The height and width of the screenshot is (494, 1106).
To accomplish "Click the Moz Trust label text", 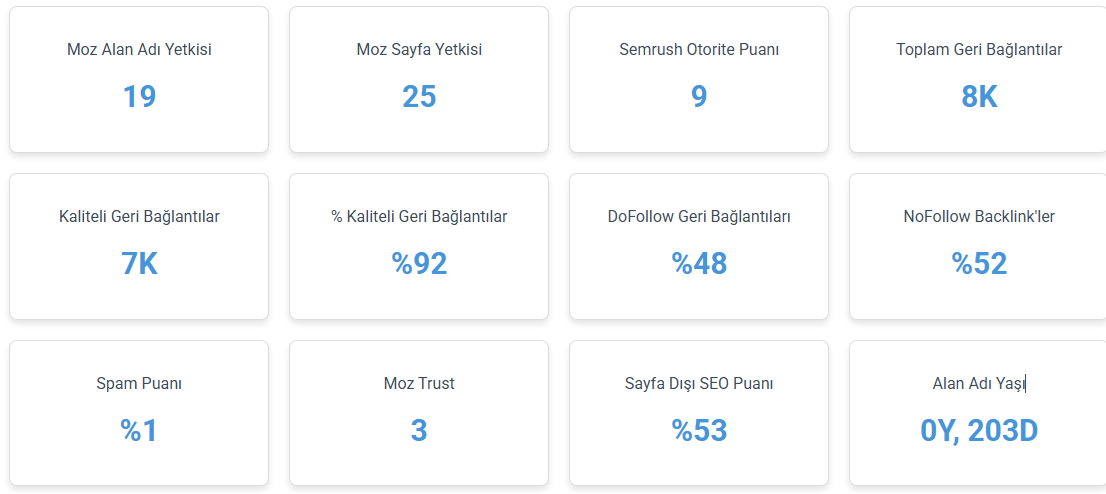I will (419, 384).
